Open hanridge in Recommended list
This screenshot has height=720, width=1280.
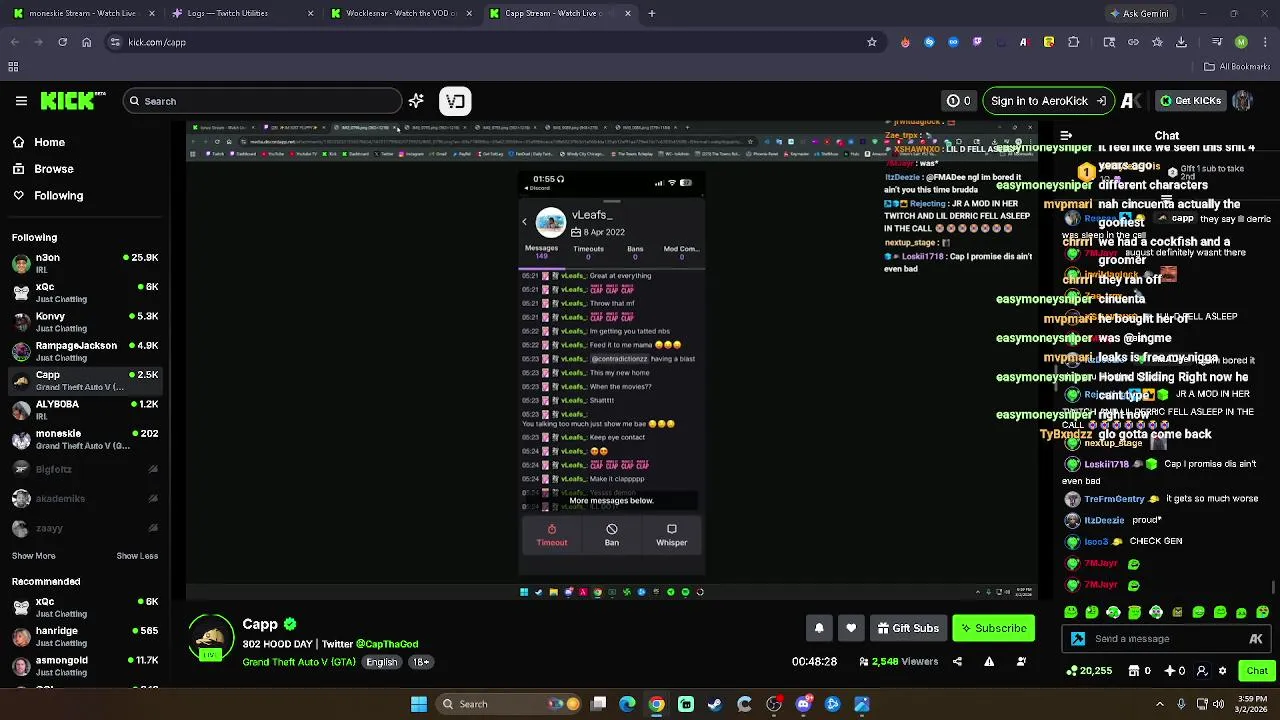coord(86,636)
